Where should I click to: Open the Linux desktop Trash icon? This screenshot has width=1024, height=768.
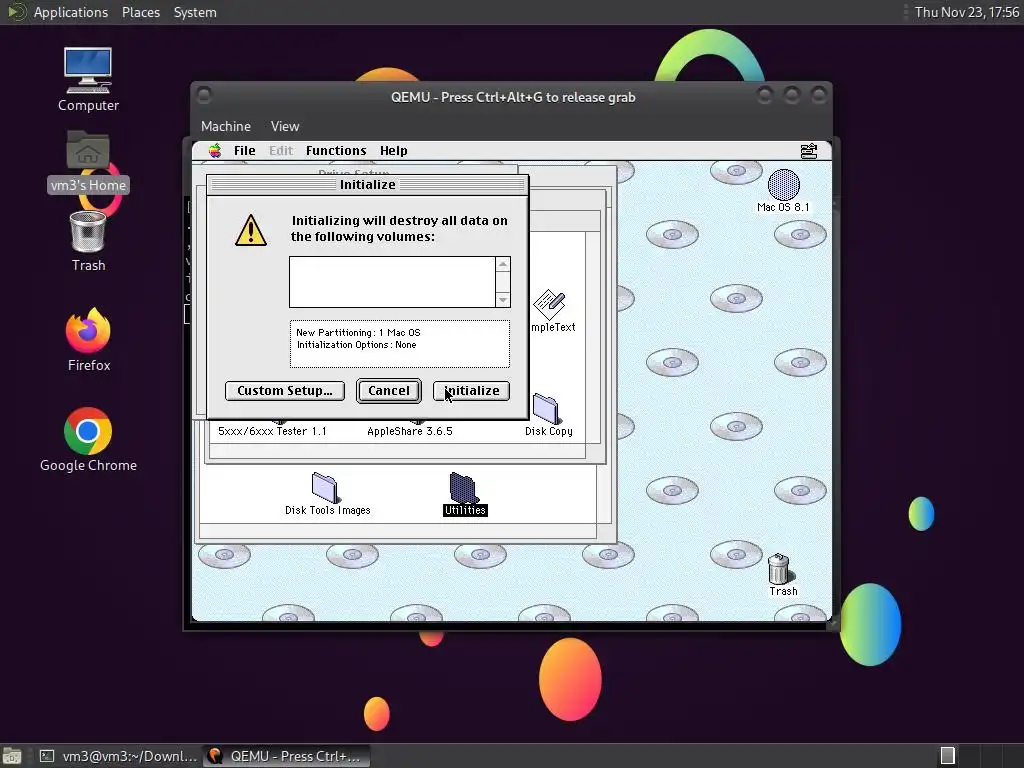88,232
